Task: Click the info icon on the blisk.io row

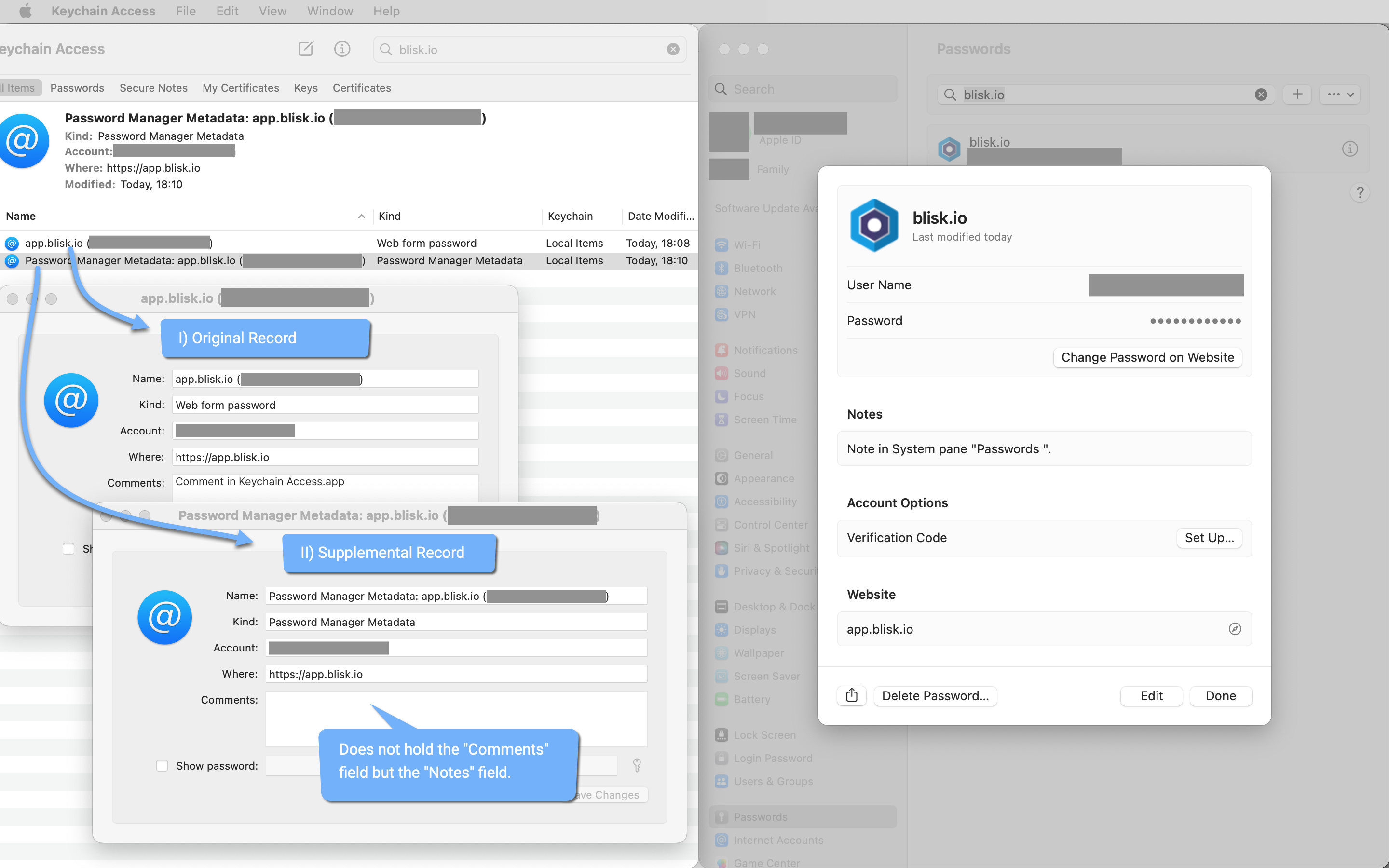Action: click(x=1349, y=149)
